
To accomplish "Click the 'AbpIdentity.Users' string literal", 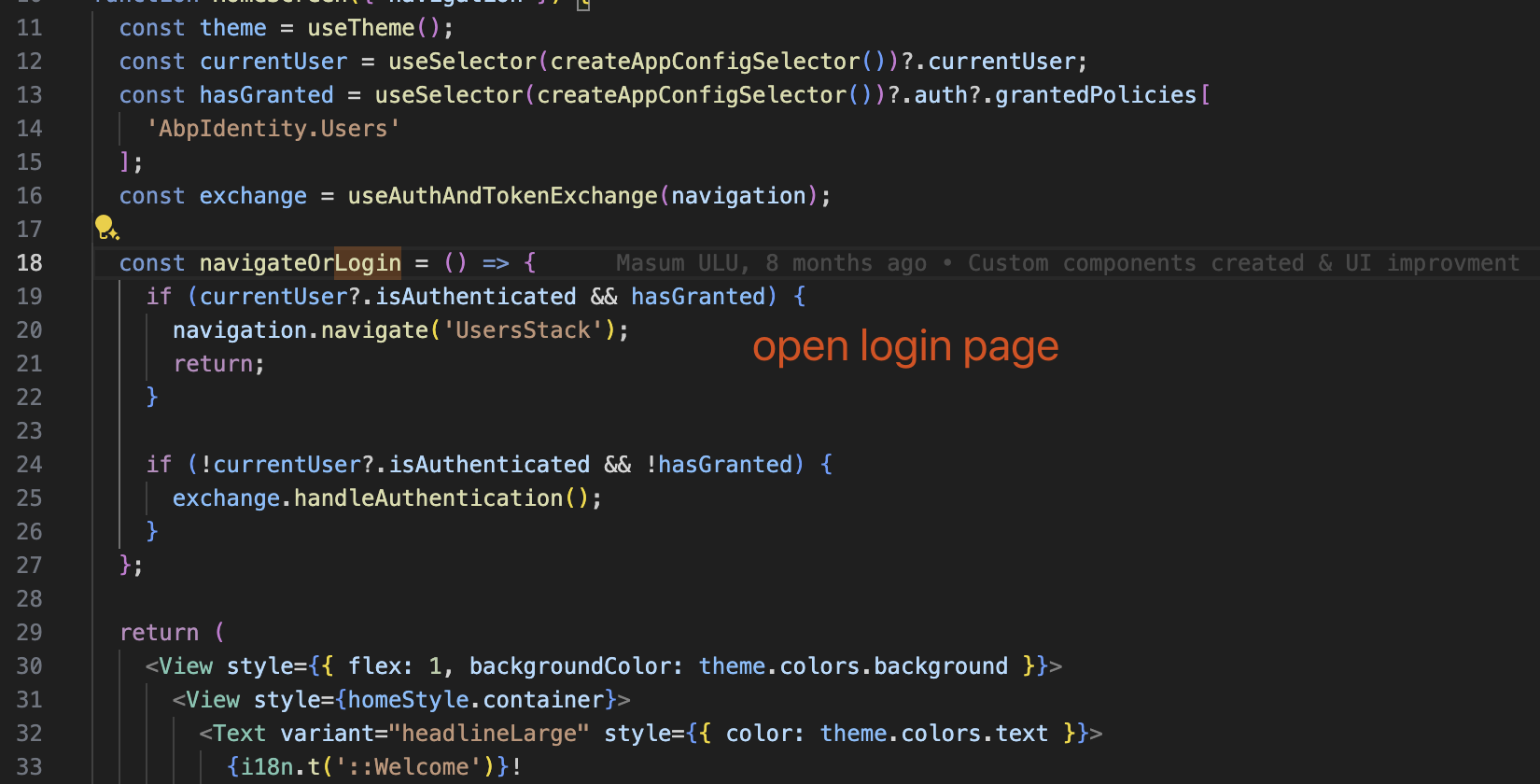I will (273, 129).
